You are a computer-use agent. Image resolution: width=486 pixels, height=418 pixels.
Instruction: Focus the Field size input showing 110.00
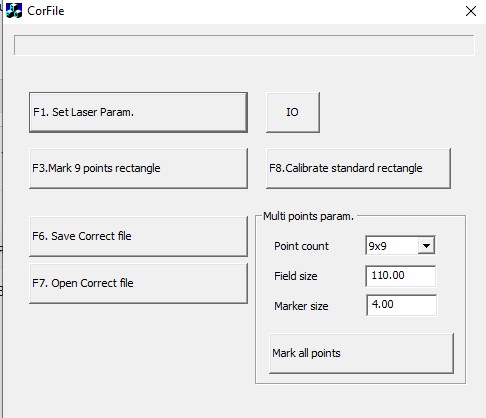point(400,276)
